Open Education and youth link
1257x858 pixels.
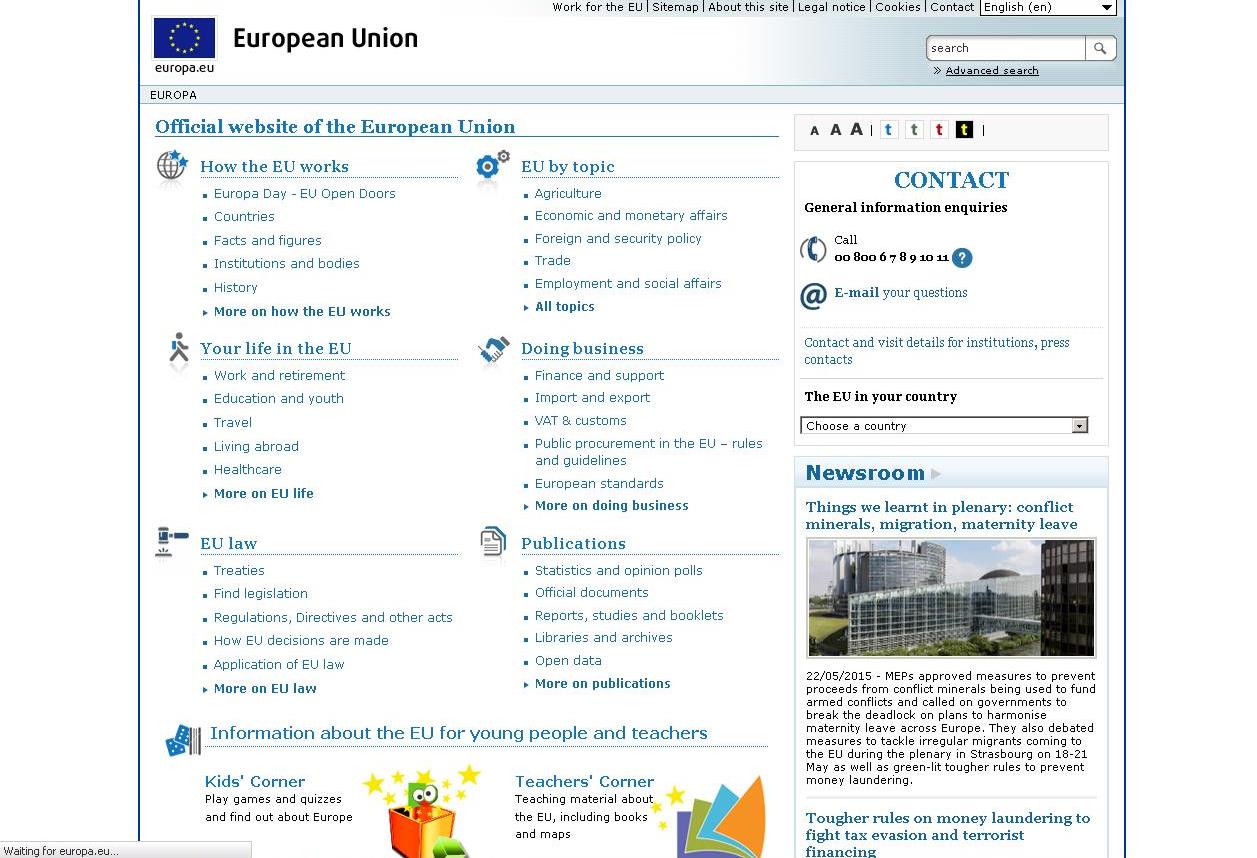pyautogui.click(x=278, y=399)
